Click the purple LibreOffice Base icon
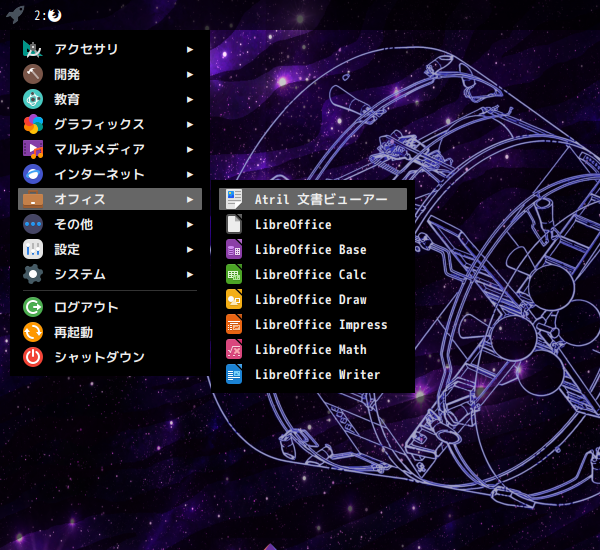This screenshot has width=600, height=550. (234, 249)
